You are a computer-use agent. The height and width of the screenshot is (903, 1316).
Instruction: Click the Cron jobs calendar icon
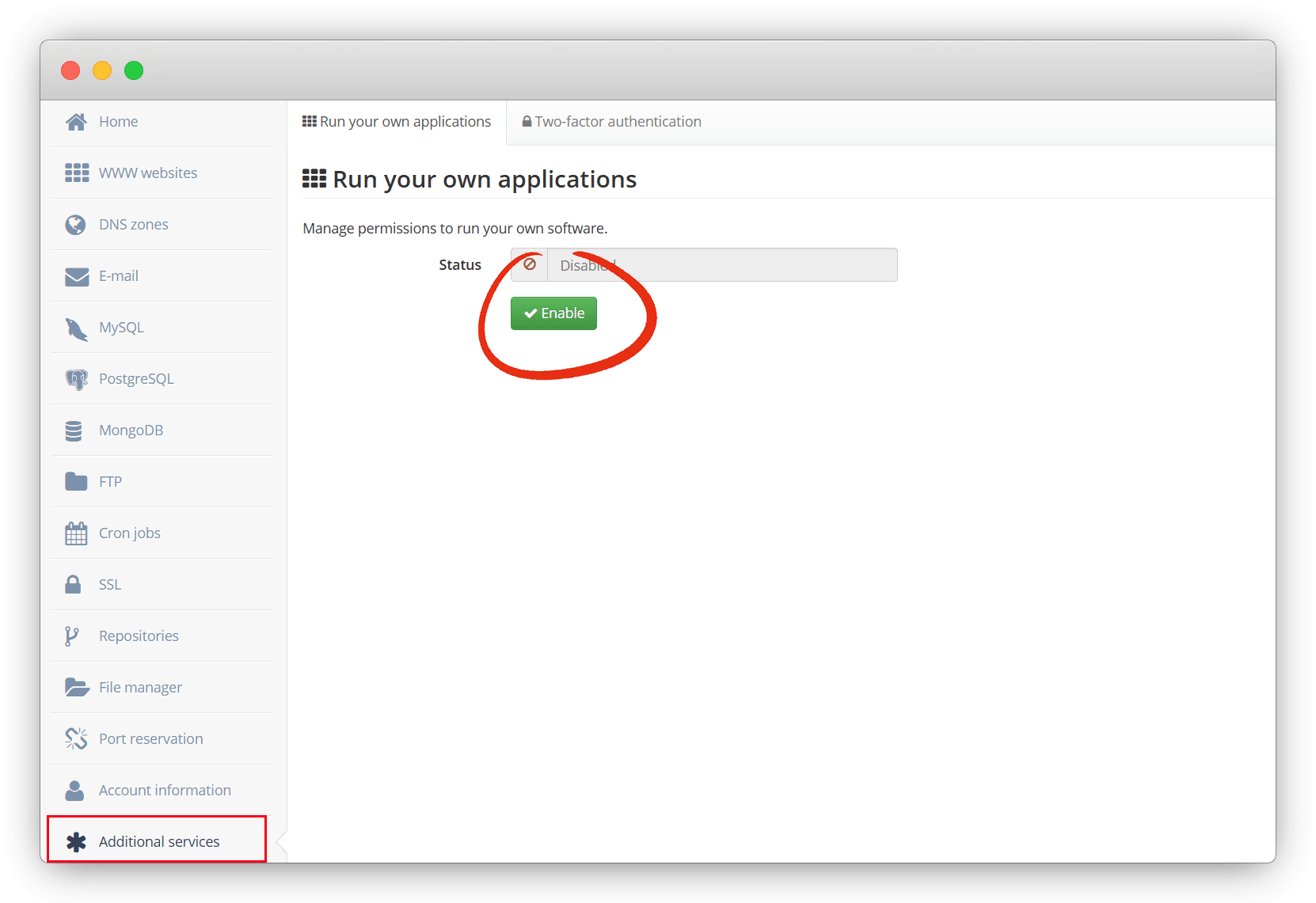click(x=76, y=533)
